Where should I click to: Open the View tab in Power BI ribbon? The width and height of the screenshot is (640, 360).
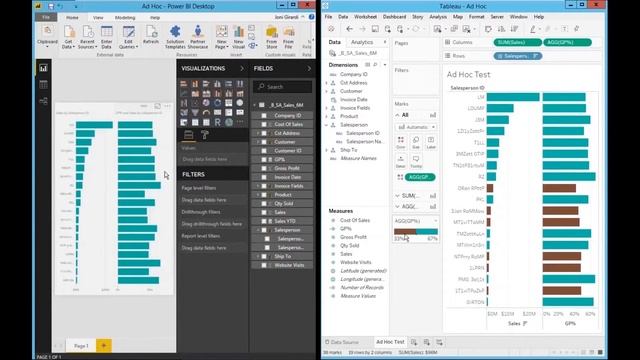(98, 18)
